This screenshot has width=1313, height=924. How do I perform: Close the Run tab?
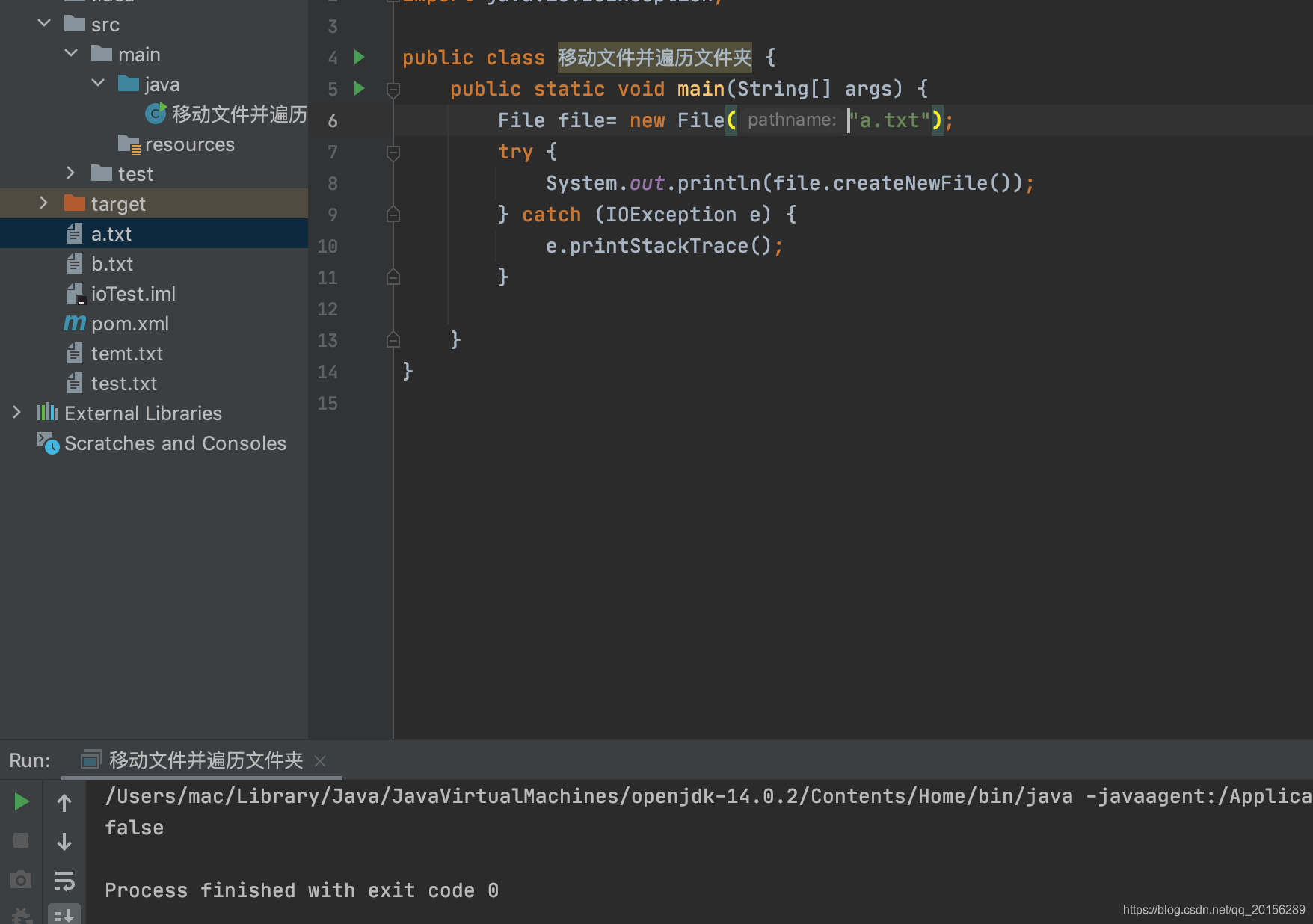[320, 761]
